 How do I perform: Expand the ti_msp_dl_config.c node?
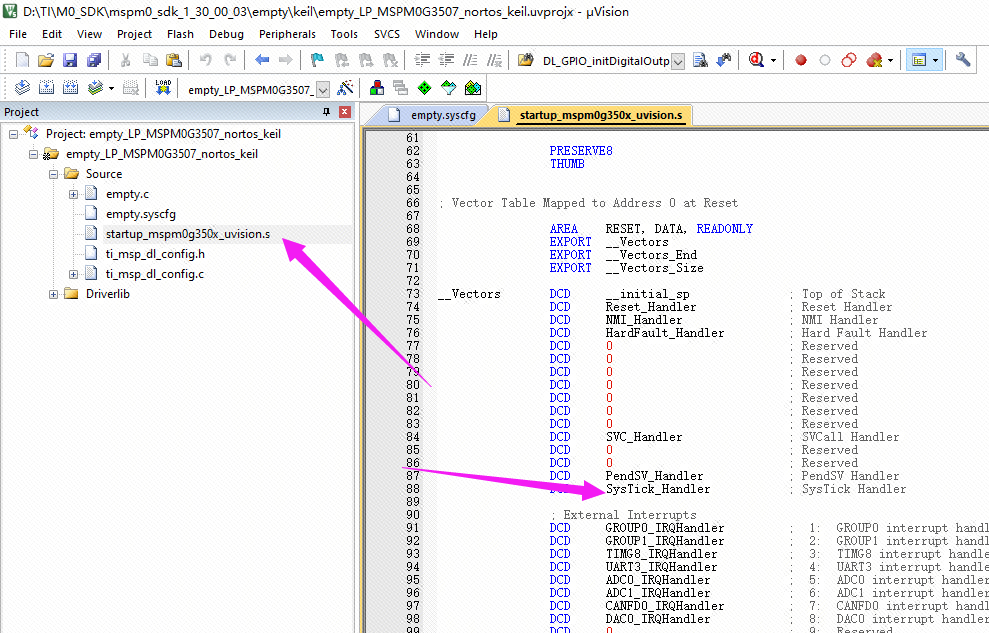point(74,274)
